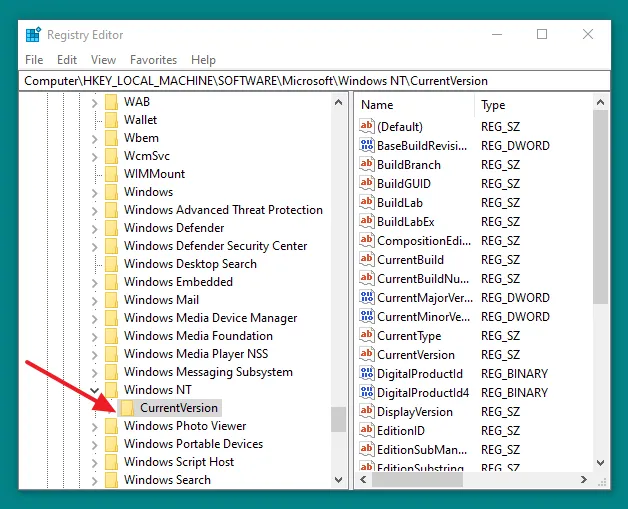Click the BaseBuildRevision DWORD value icon
Image resolution: width=628 pixels, height=509 pixels.
pyautogui.click(x=366, y=146)
